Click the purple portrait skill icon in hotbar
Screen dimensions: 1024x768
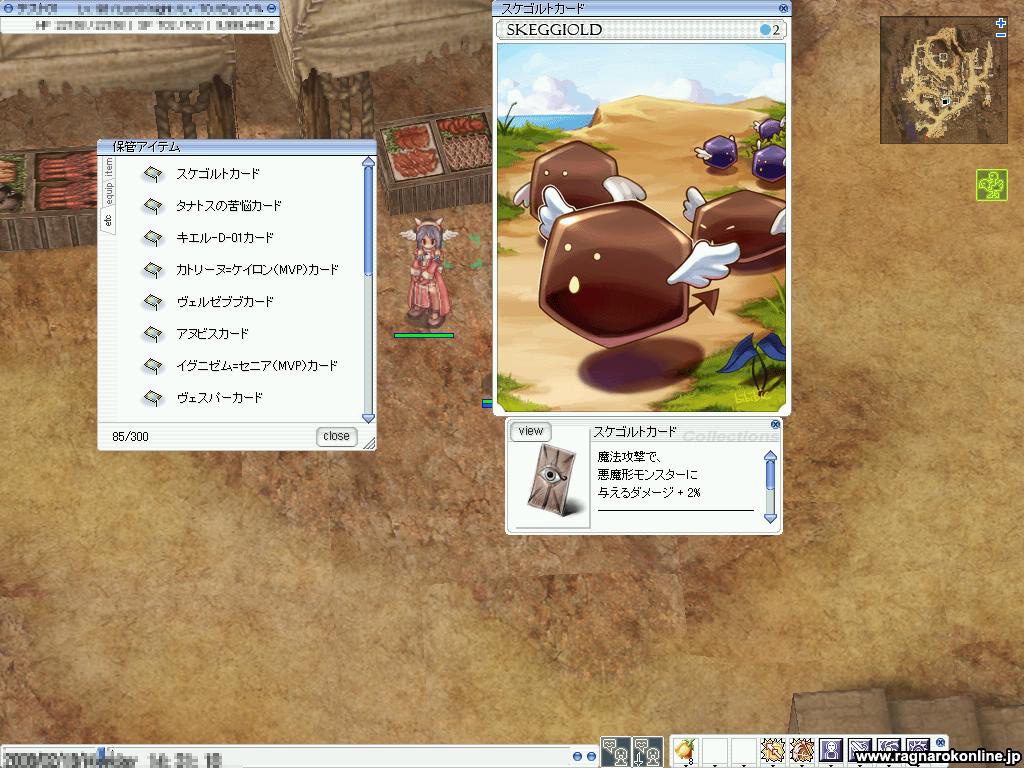coord(831,748)
